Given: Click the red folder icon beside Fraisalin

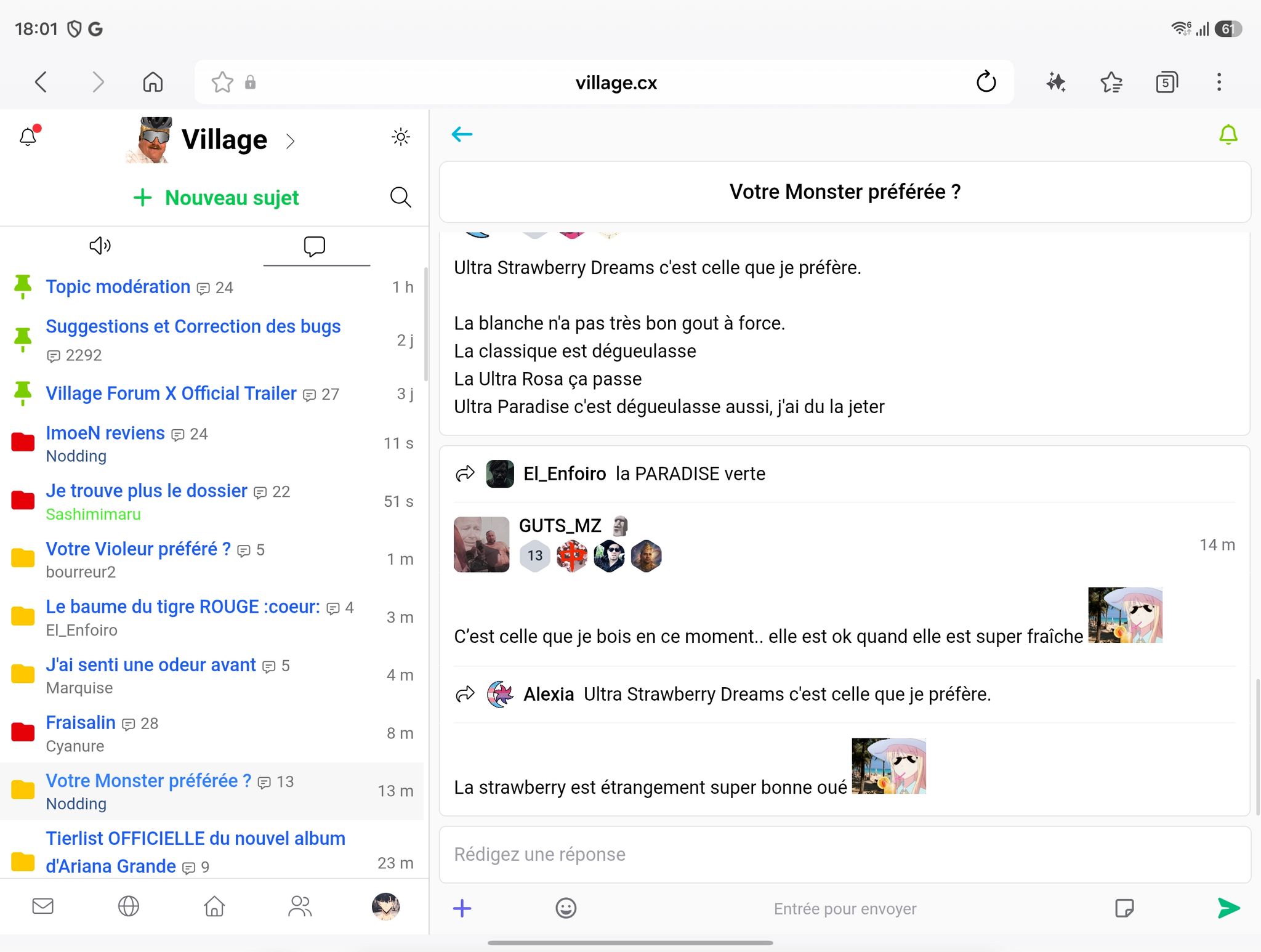Looking at the screenshot, I should pyautogui.click(x=23, y=732).
